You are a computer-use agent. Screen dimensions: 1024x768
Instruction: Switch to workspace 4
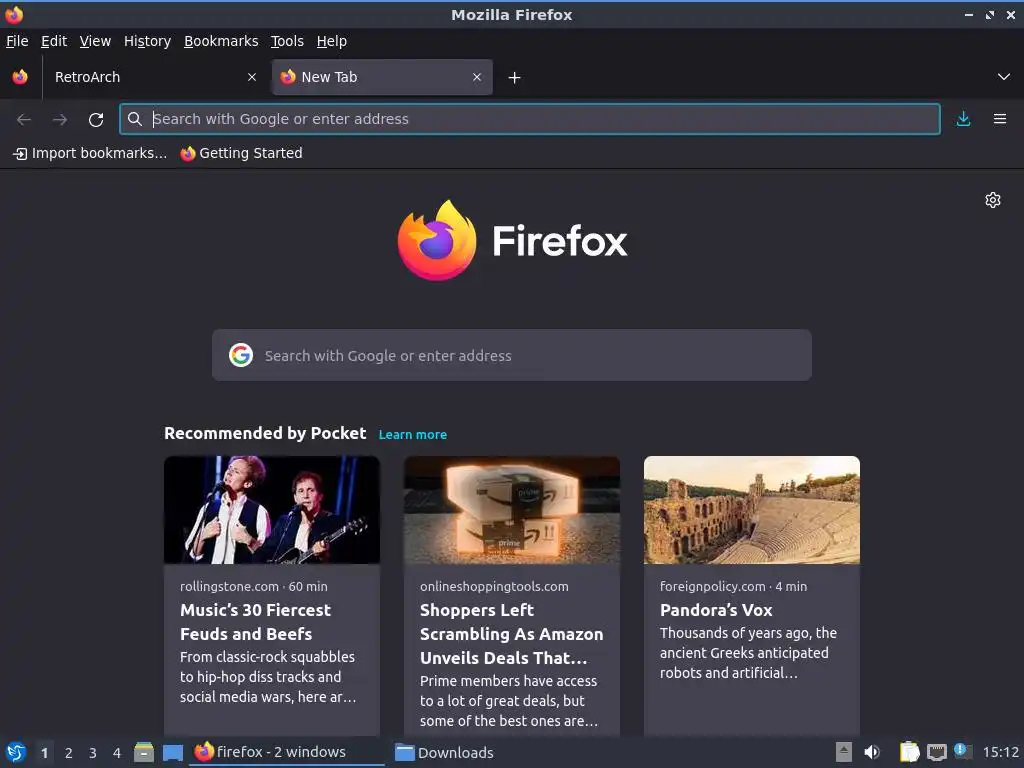pyautogui.click(x=117, y=753)
